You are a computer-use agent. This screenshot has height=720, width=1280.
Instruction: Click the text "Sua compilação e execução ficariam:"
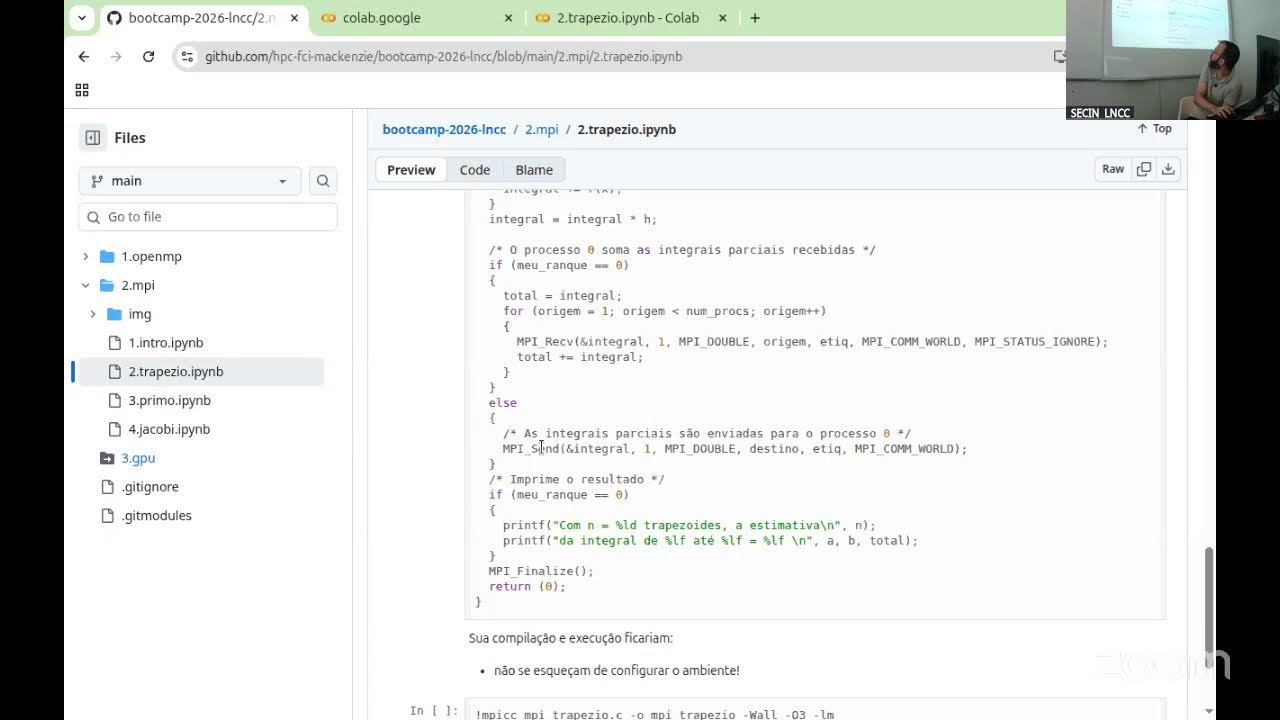[571, 638]
